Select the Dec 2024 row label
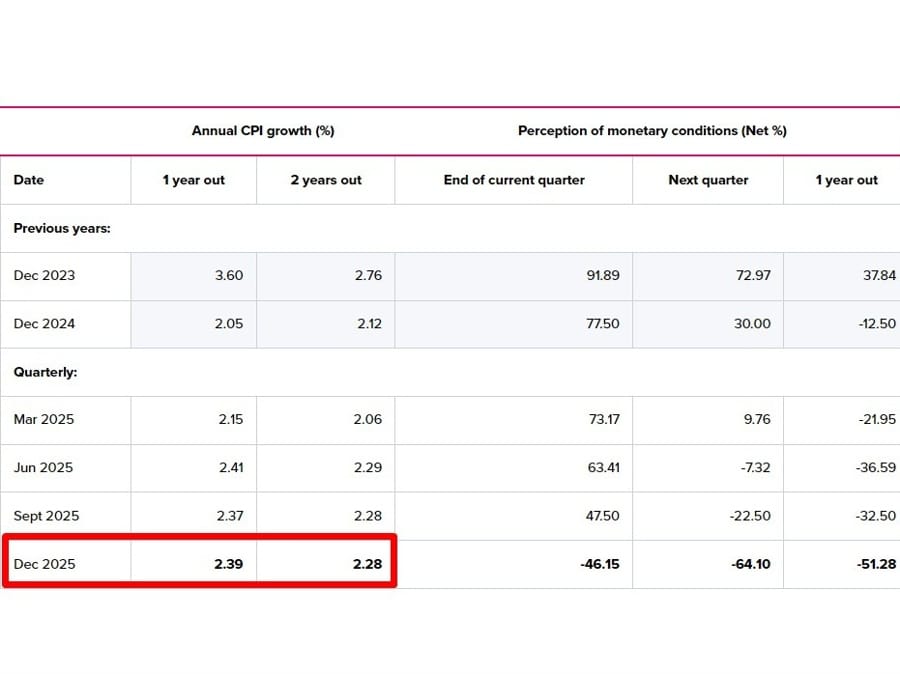Image resolution: width=900 pixels, height=674 pixels. tap(44, 324)
